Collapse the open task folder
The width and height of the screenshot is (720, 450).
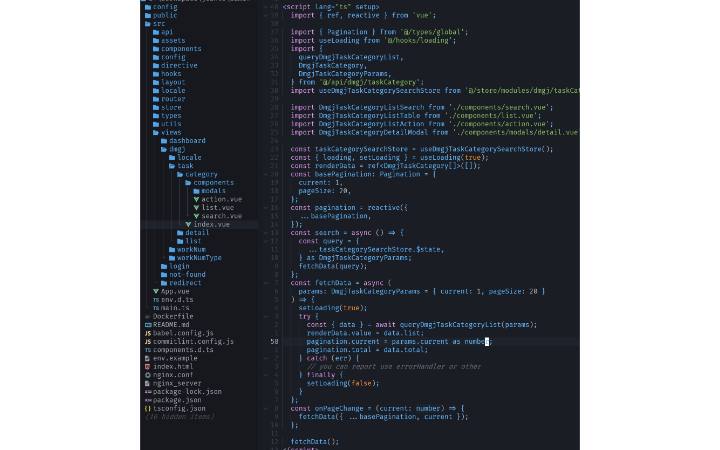tap(172, 166)
